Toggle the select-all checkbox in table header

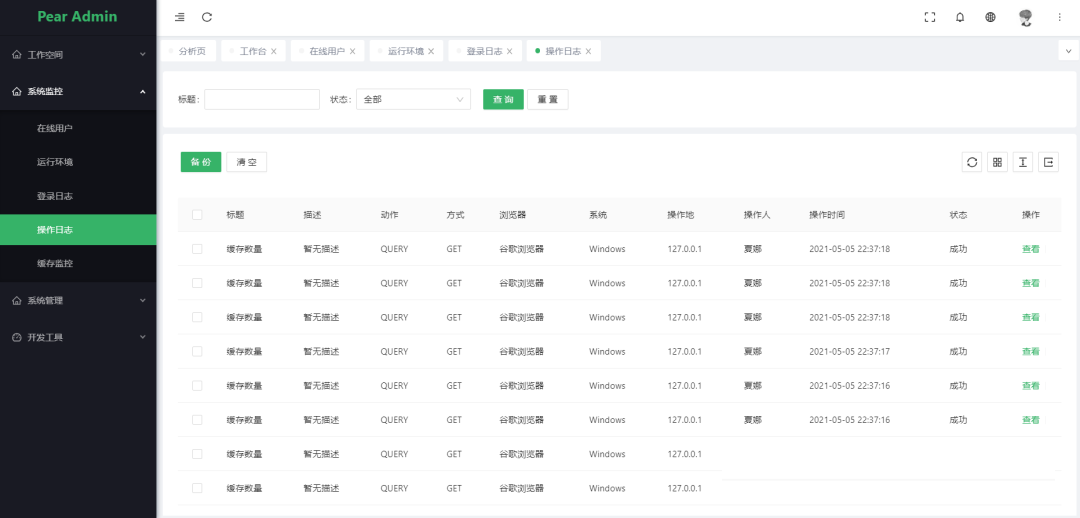197,215
